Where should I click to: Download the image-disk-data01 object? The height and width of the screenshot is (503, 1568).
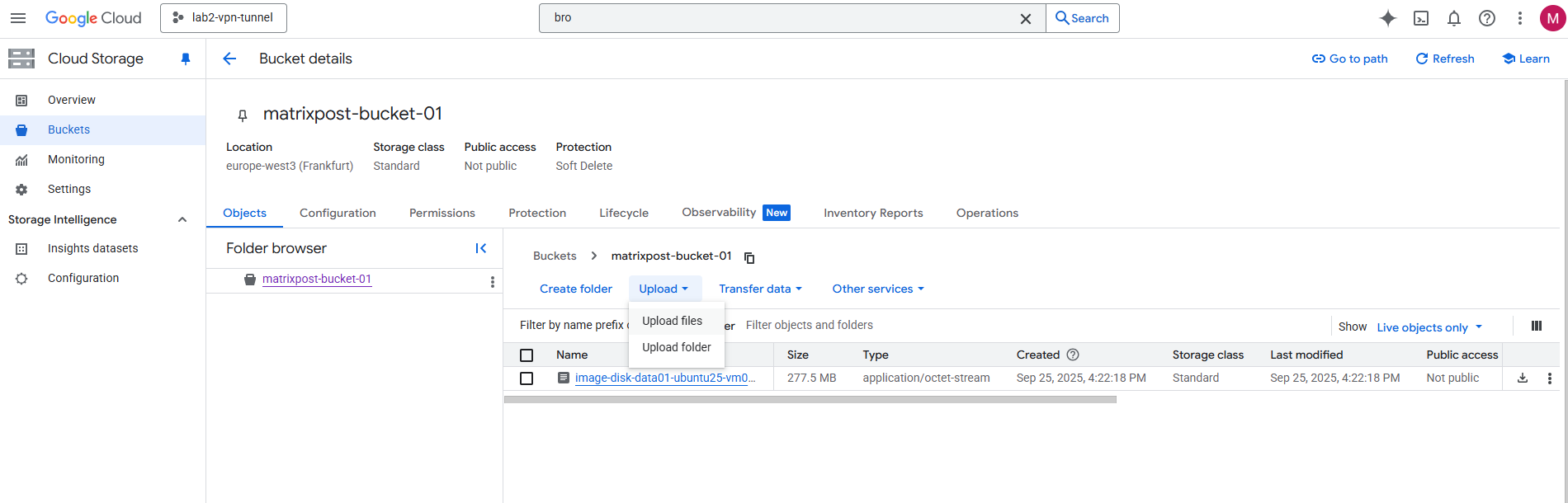click(1523, 378)
